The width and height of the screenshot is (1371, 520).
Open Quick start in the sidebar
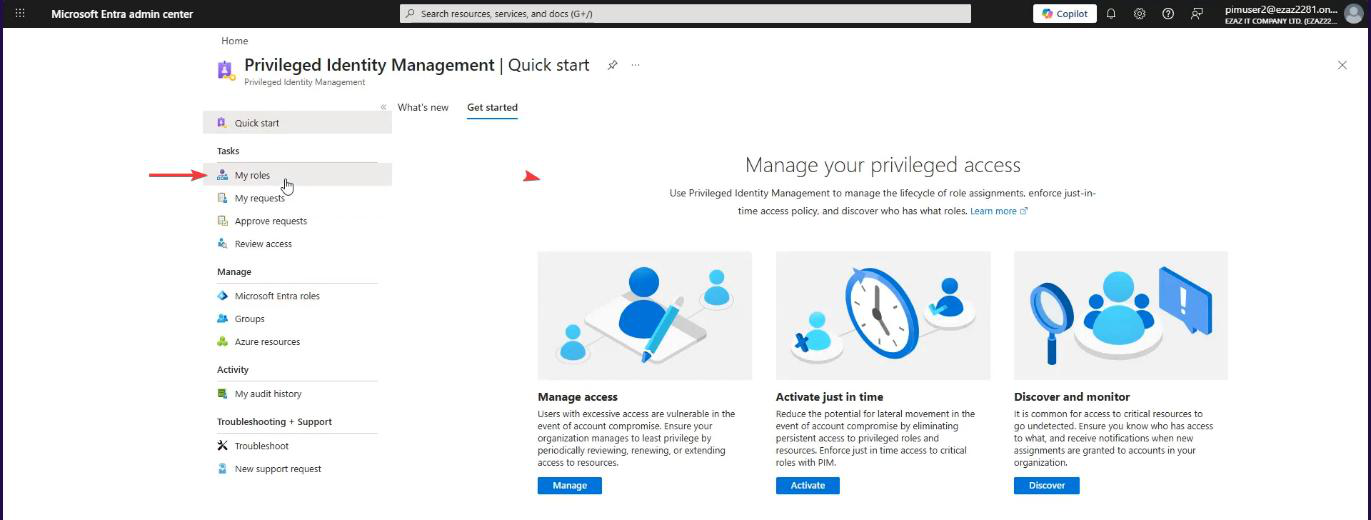pyautogui.click(x=297, y=123)
